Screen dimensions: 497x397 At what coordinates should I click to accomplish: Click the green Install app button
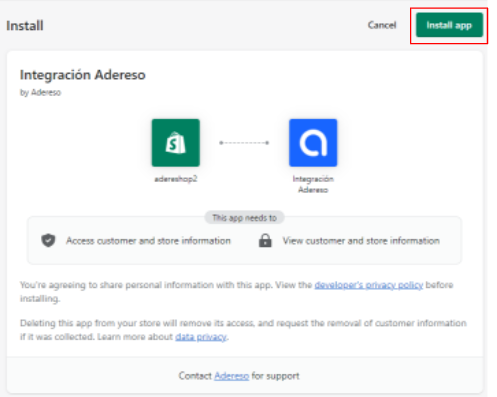tap(449, 25)
